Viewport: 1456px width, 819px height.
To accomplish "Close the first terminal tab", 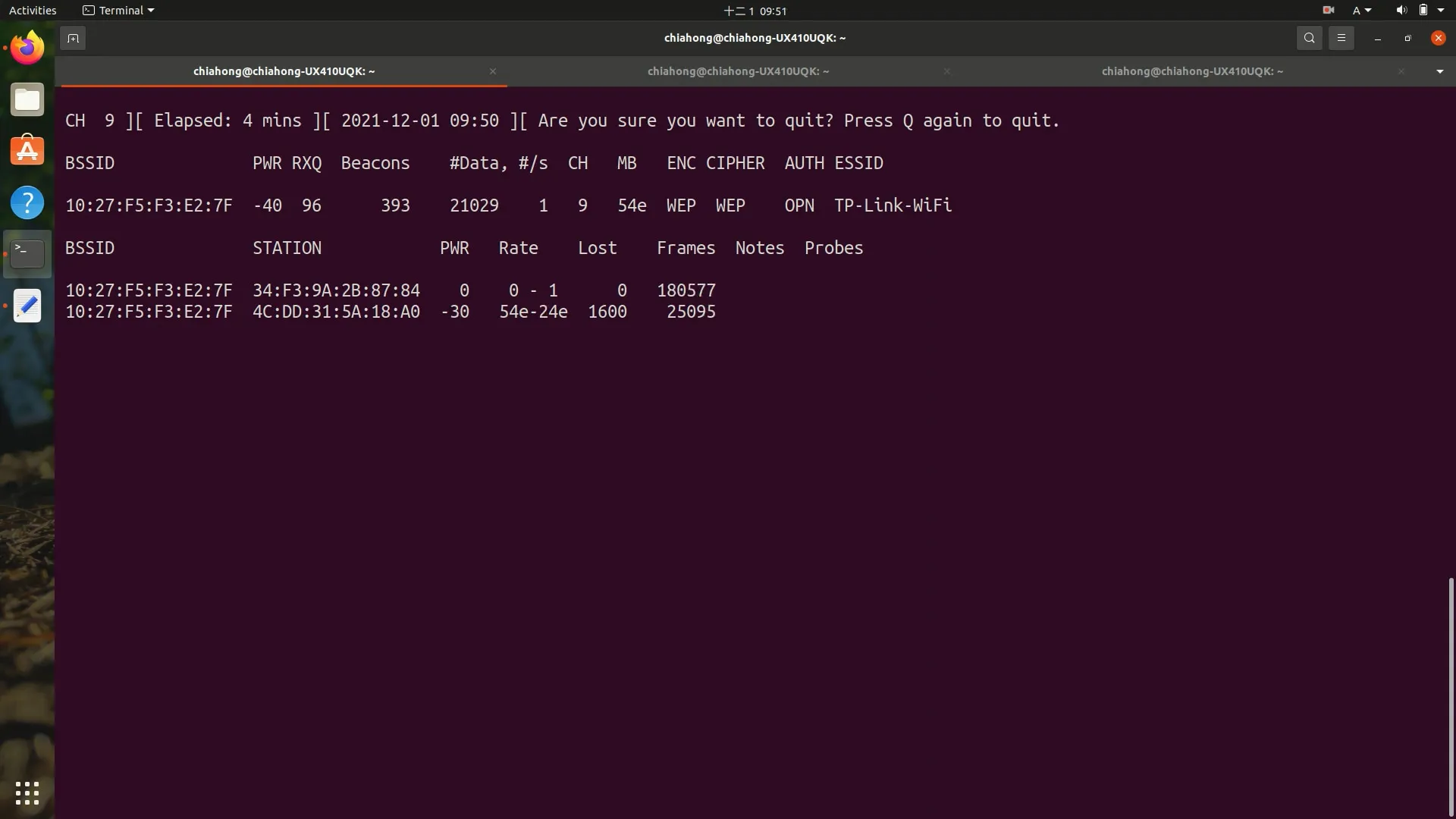I will tap(492, 71).
